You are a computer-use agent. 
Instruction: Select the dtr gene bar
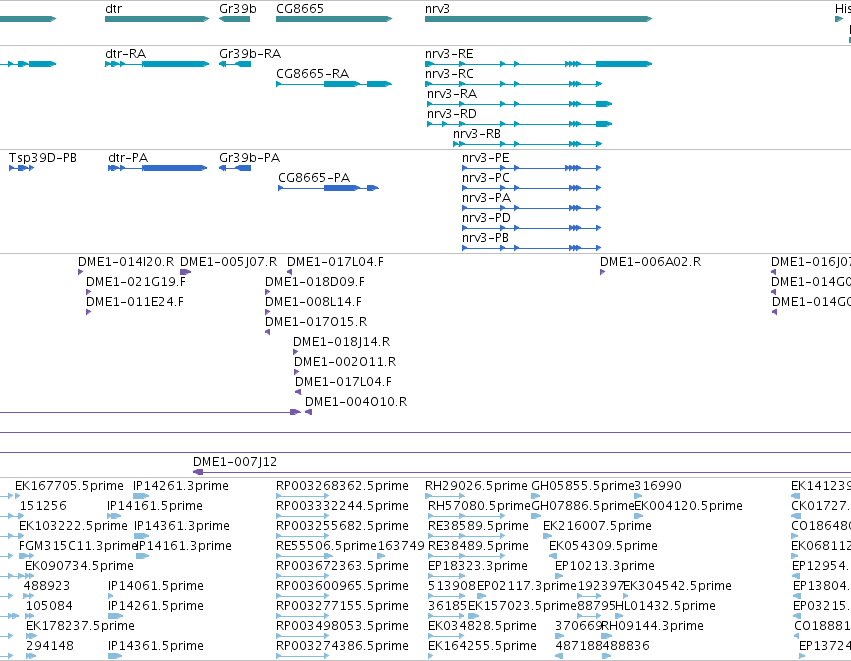157,19
